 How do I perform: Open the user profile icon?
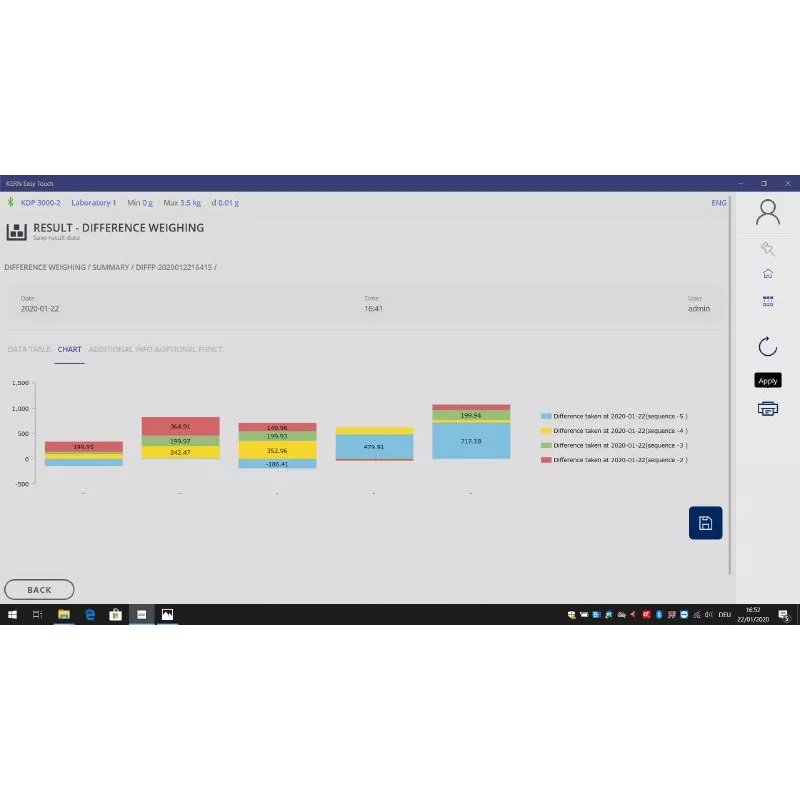(x=767, y=212)
